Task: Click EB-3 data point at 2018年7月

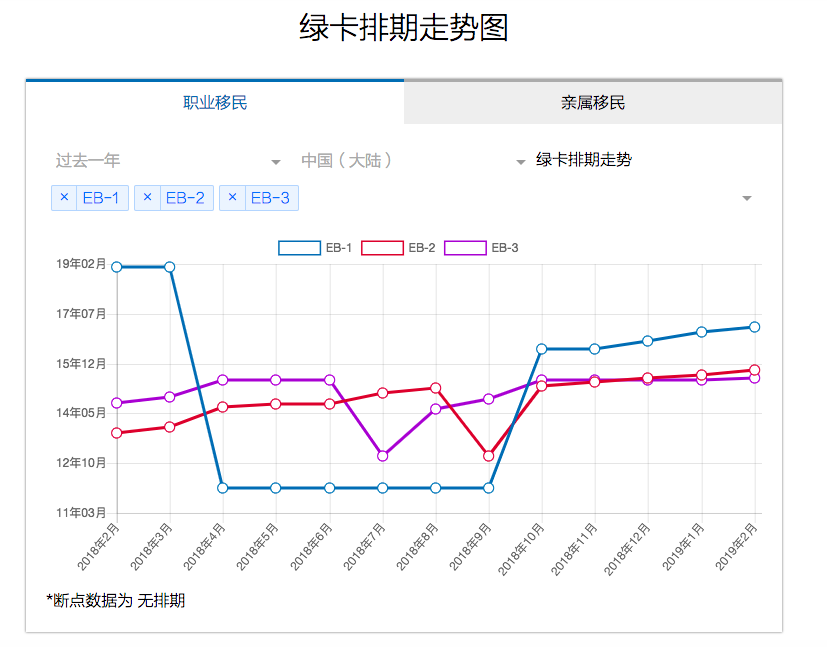Action: [382, 456]
